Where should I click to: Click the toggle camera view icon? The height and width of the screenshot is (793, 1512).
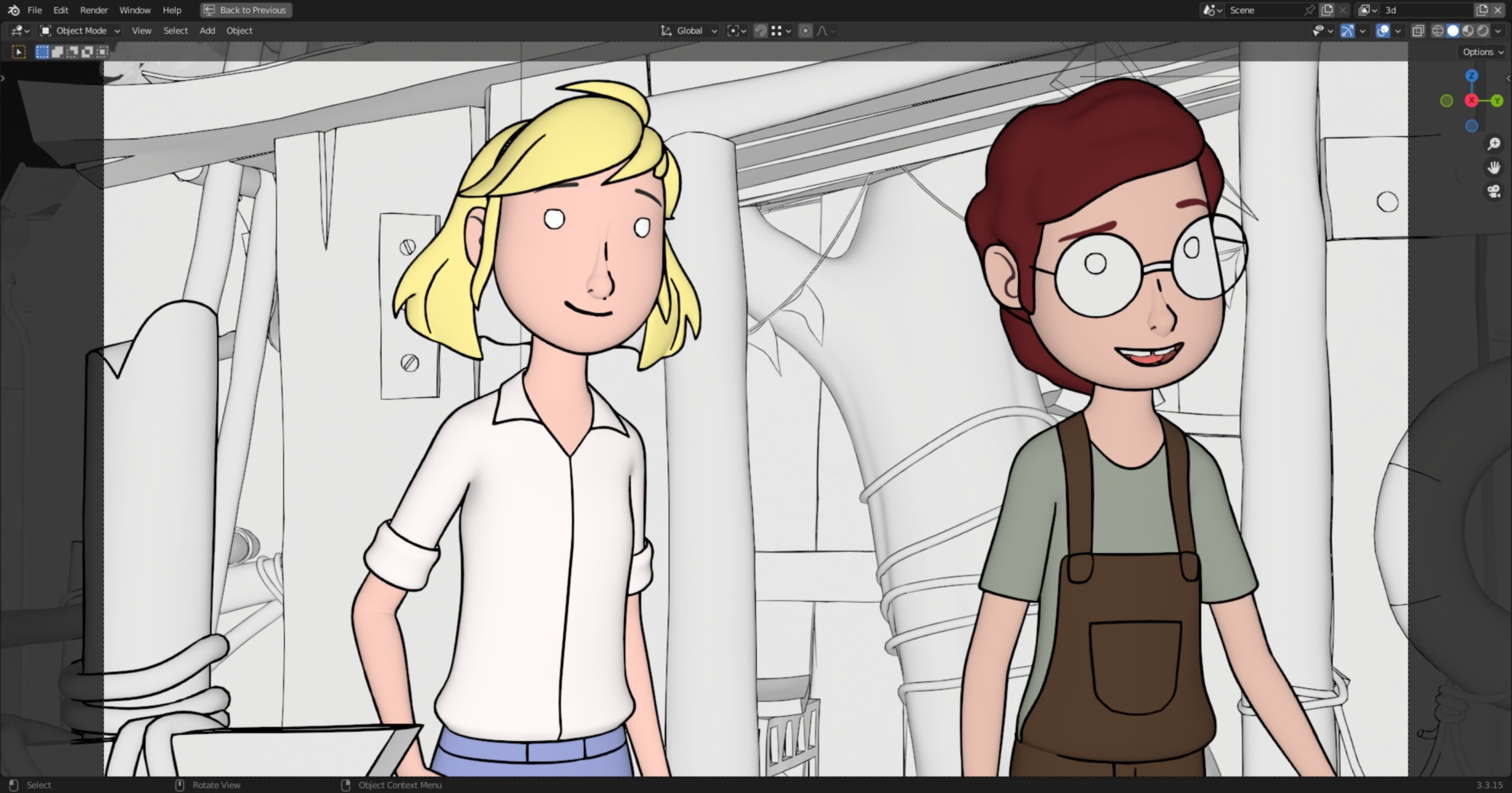1493,192
